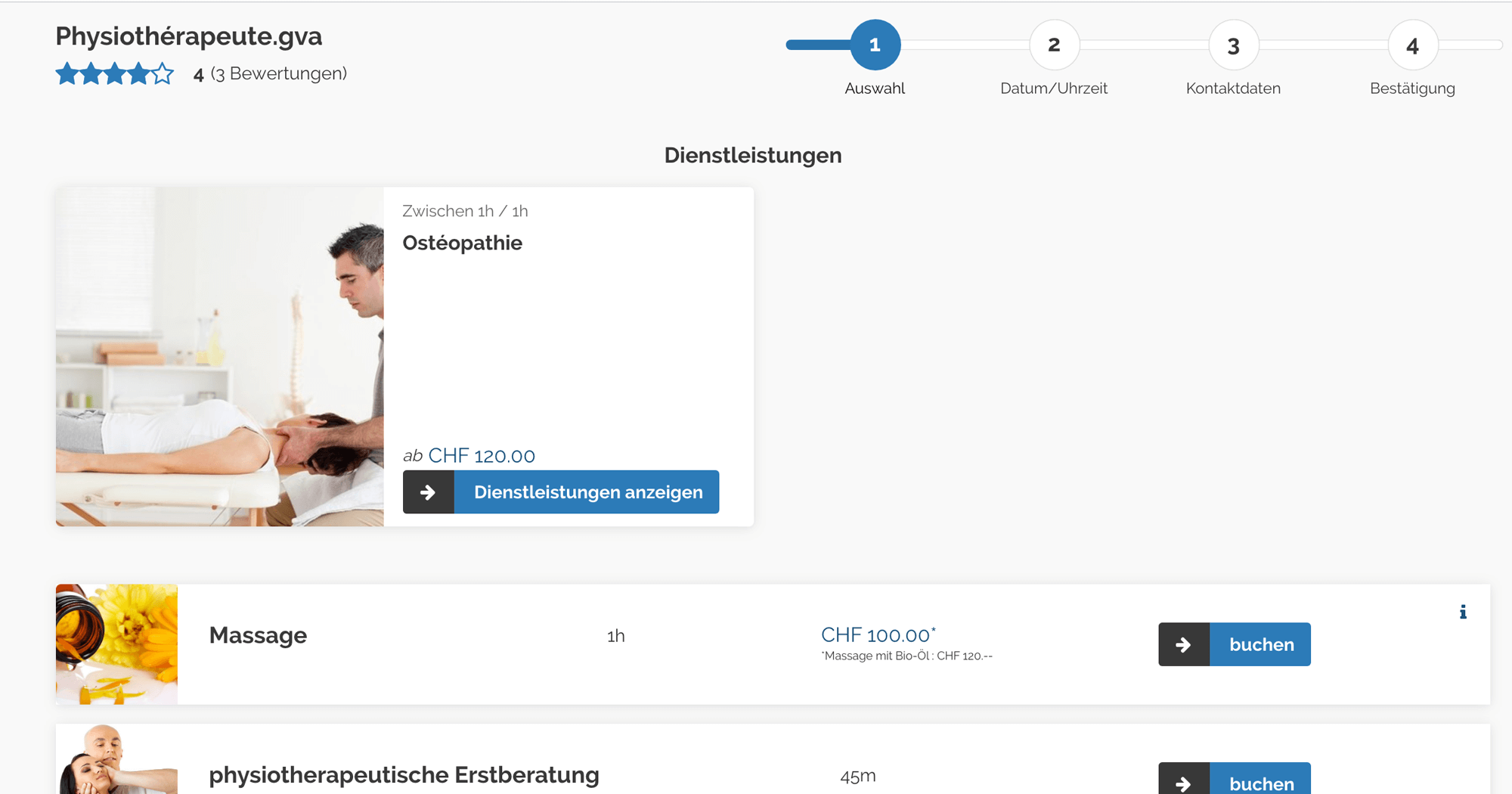Viewport: 1512px width, 794px height.
Task: Click the first filled rating star
Action: point(67,74)
